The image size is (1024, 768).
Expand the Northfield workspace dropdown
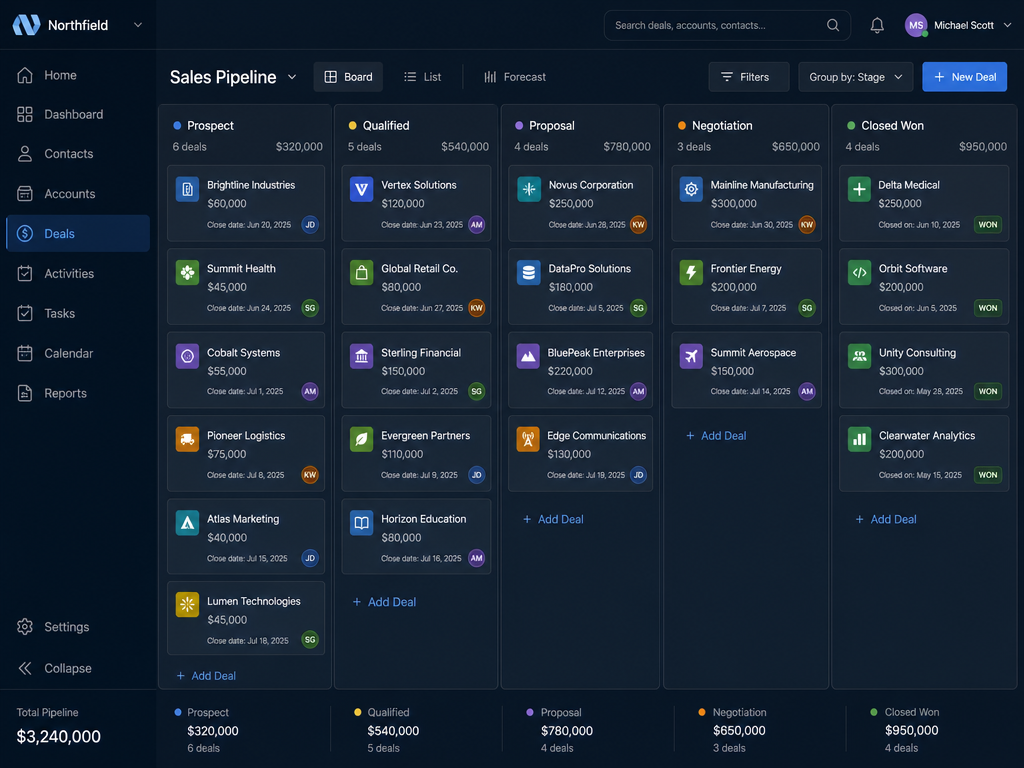[138, 25]
